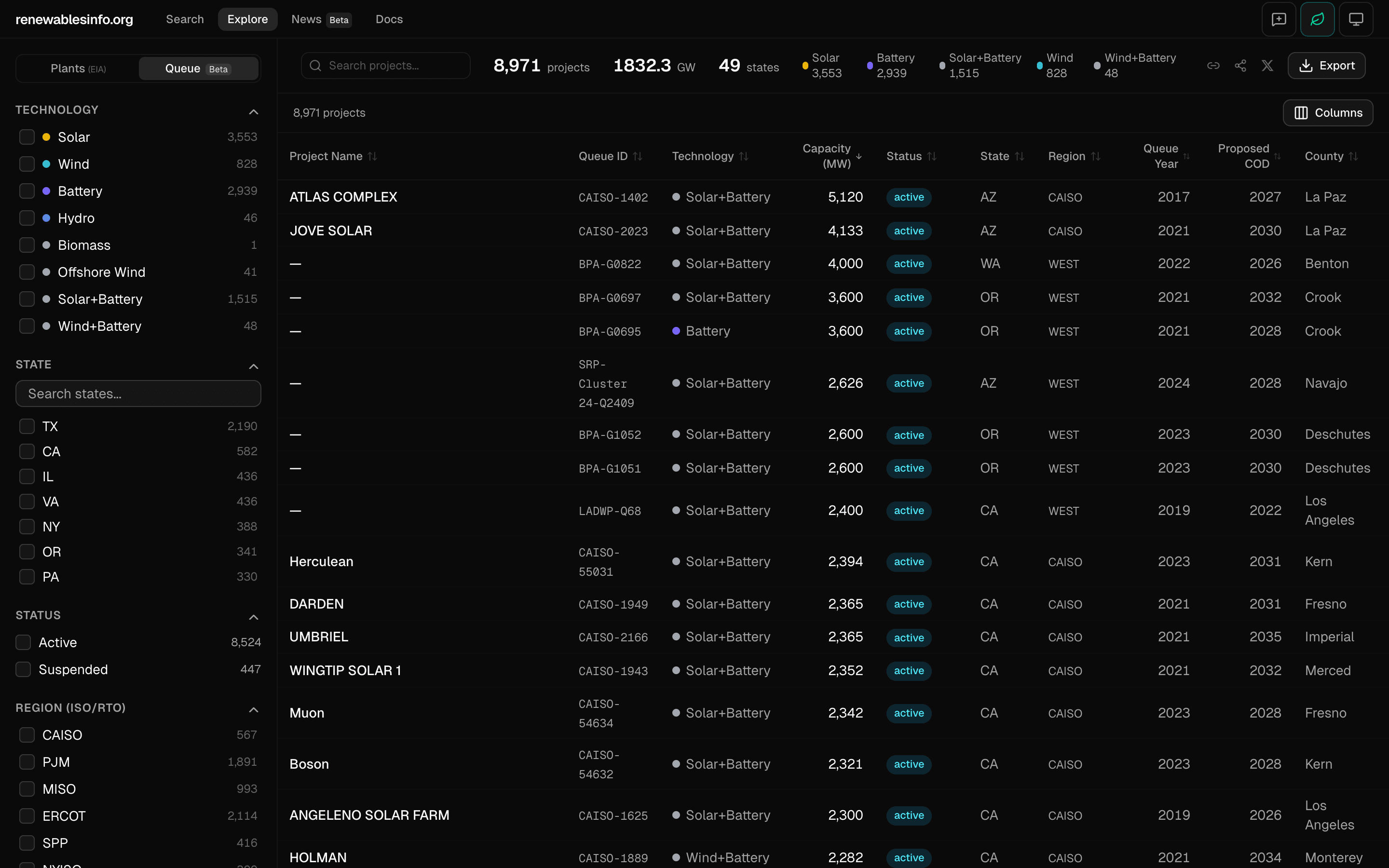Share on X via the X icon
Image resolution: width=1389 pixels, height=868 pixels.
pyautogui.click(x=1267, y=66)
